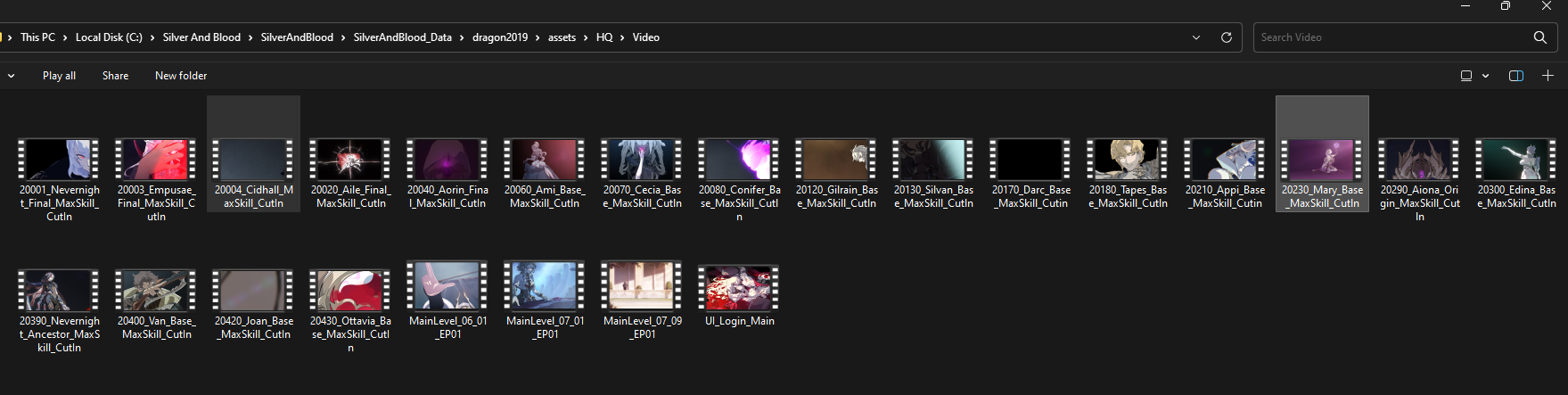Go to SilverAndBlood folder breadcrumb
The height and width of the screenshot is (395, 1568).
coord(297,37)
